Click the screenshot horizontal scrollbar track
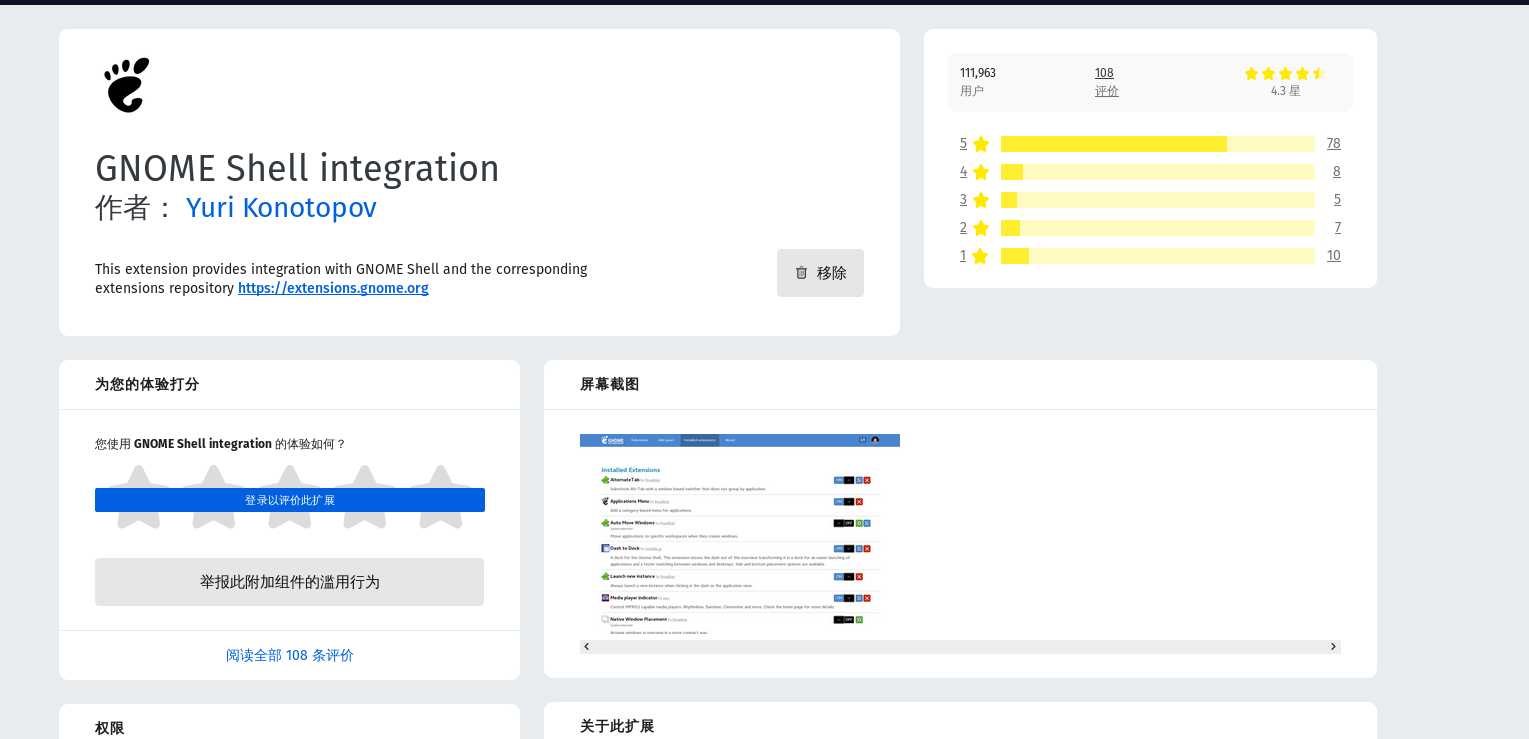This screenshot has height=739, width=1529. click(960, 647)
